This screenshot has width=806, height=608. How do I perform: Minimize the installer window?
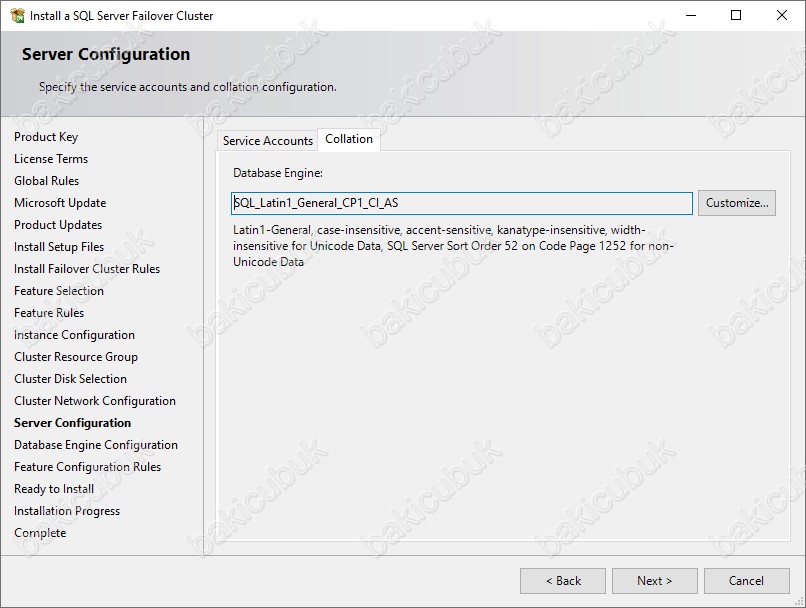(691, 15)
